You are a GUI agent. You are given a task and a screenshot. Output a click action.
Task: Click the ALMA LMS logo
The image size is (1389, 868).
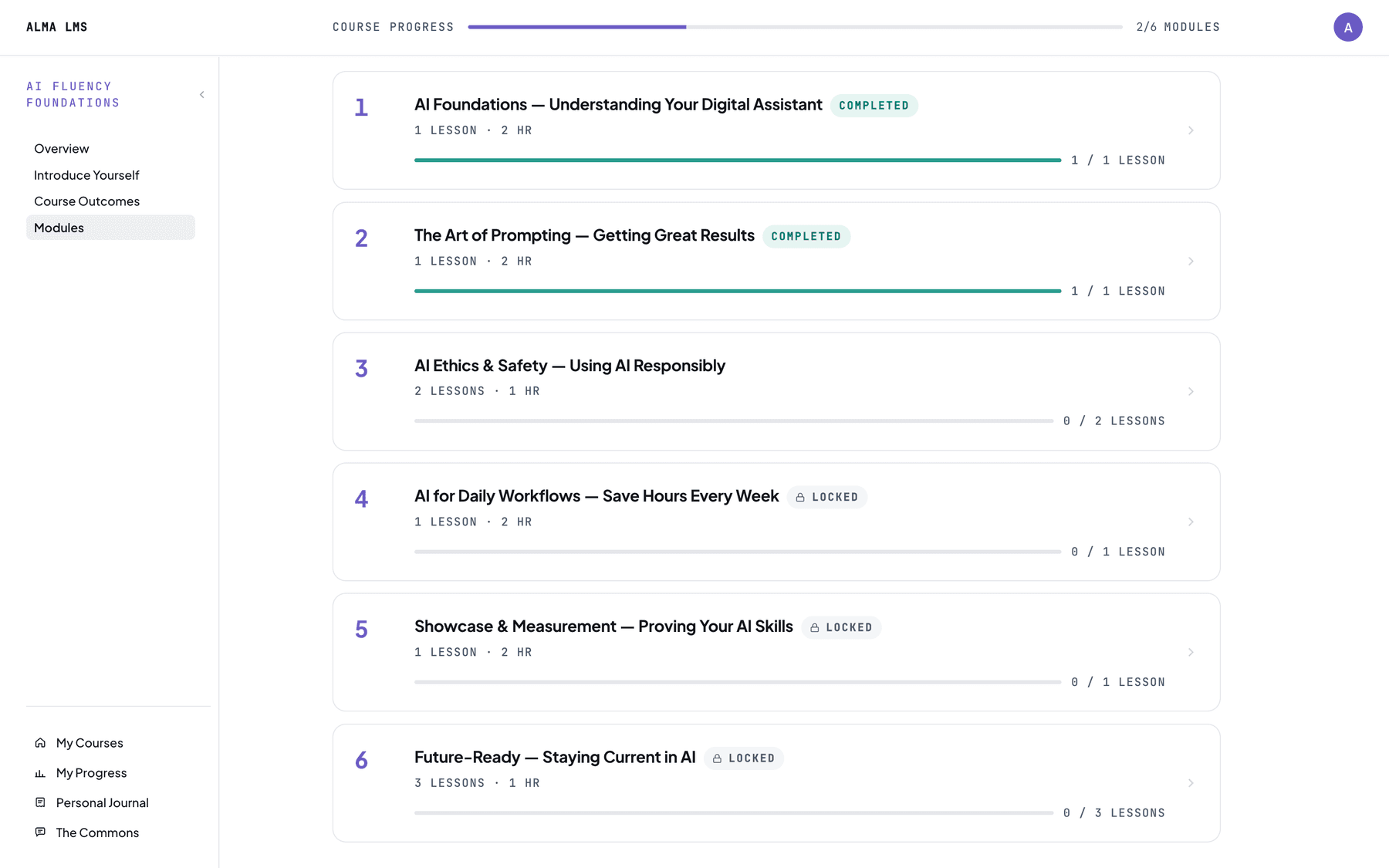(x=57, y=27)
